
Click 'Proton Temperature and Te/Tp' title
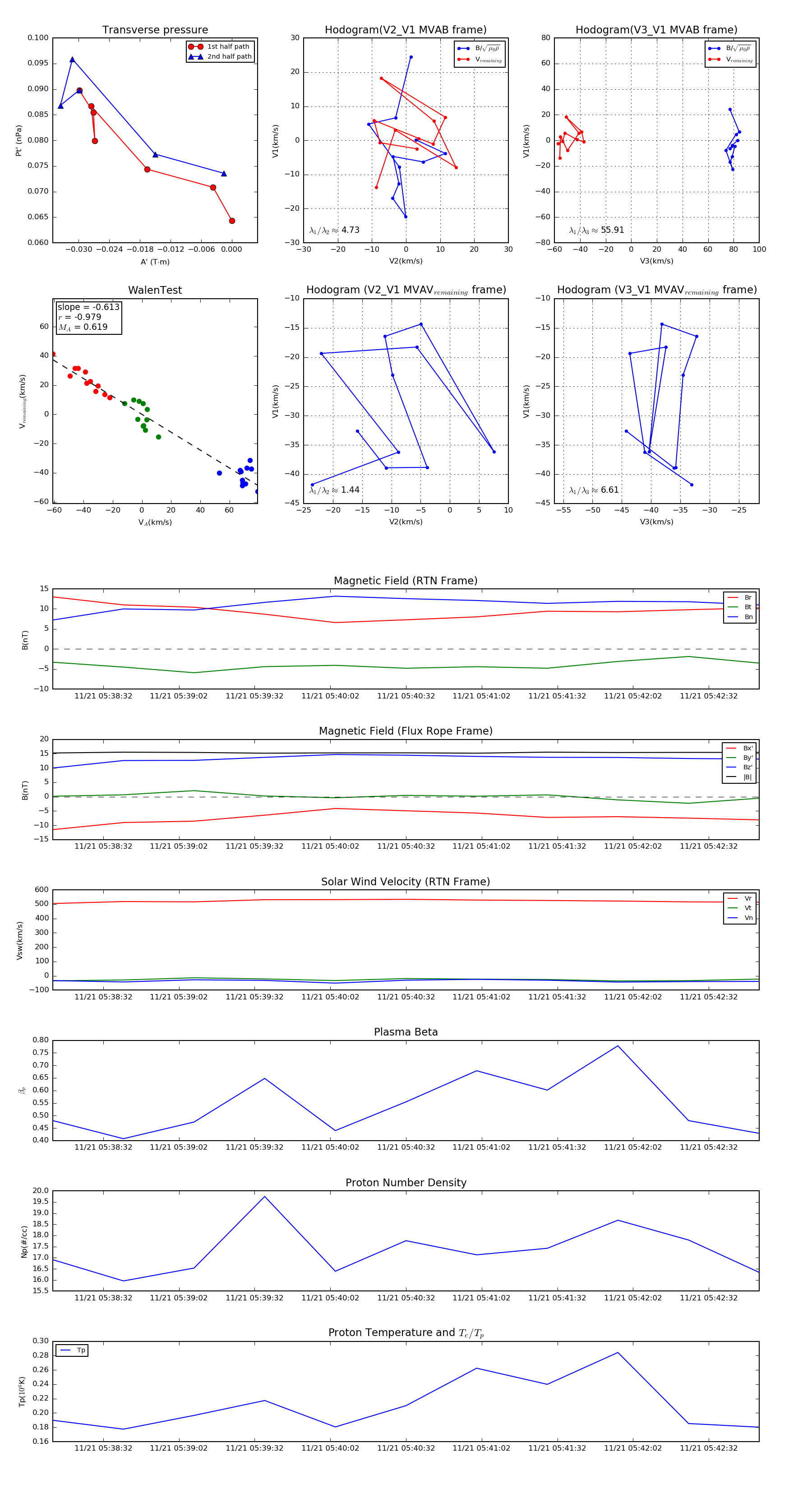[x=406, y=1333]
